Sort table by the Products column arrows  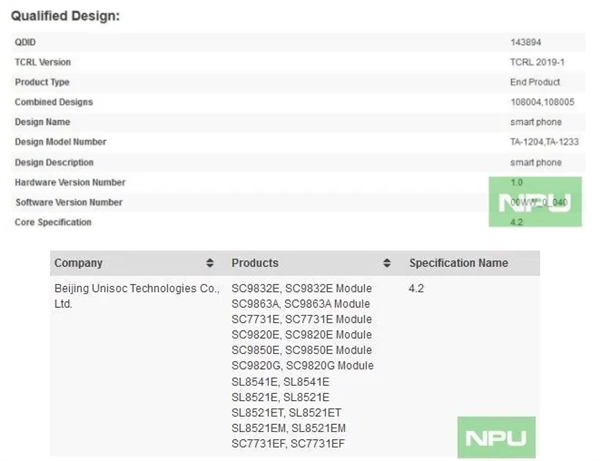(x=387, y=263)
